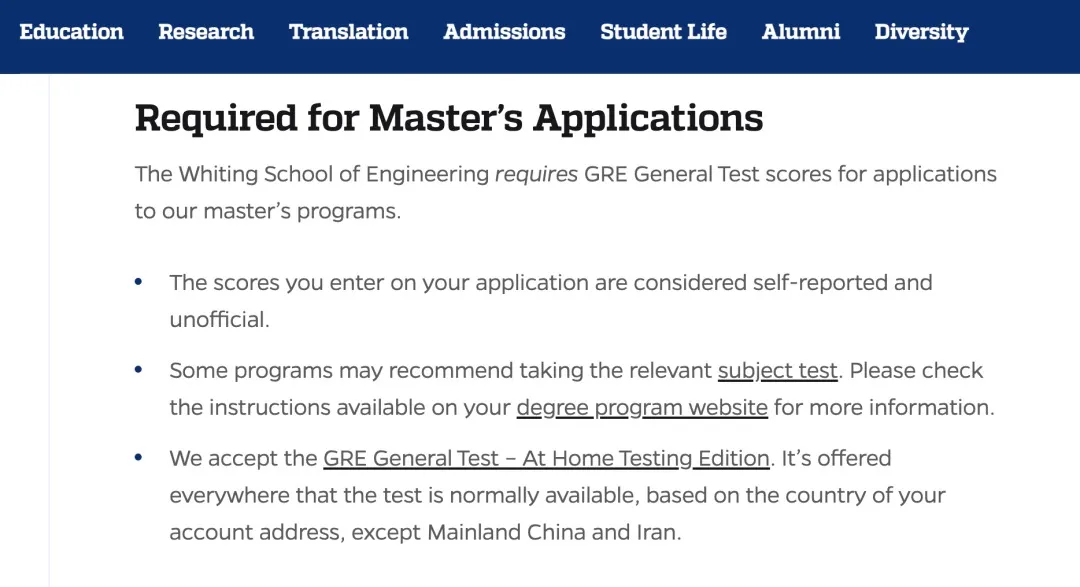Follow the "subject test" link
Screen dimensions: 1080x587
pyautogui.click(x=777, y=371)
